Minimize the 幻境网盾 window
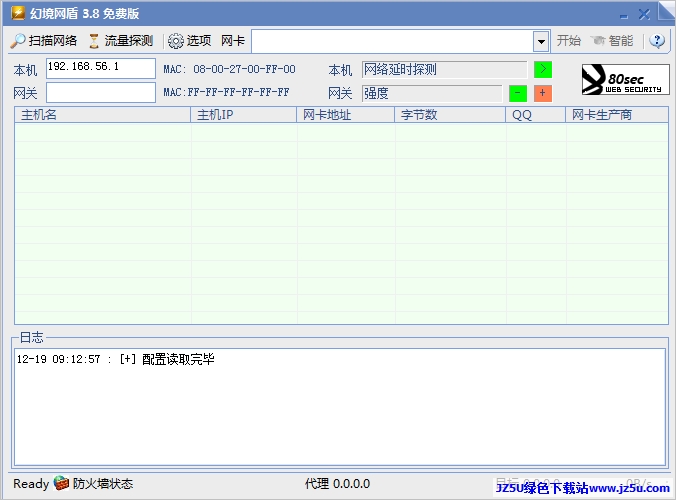This screenshot has width=676, height=500. click(x=623, y=16)
